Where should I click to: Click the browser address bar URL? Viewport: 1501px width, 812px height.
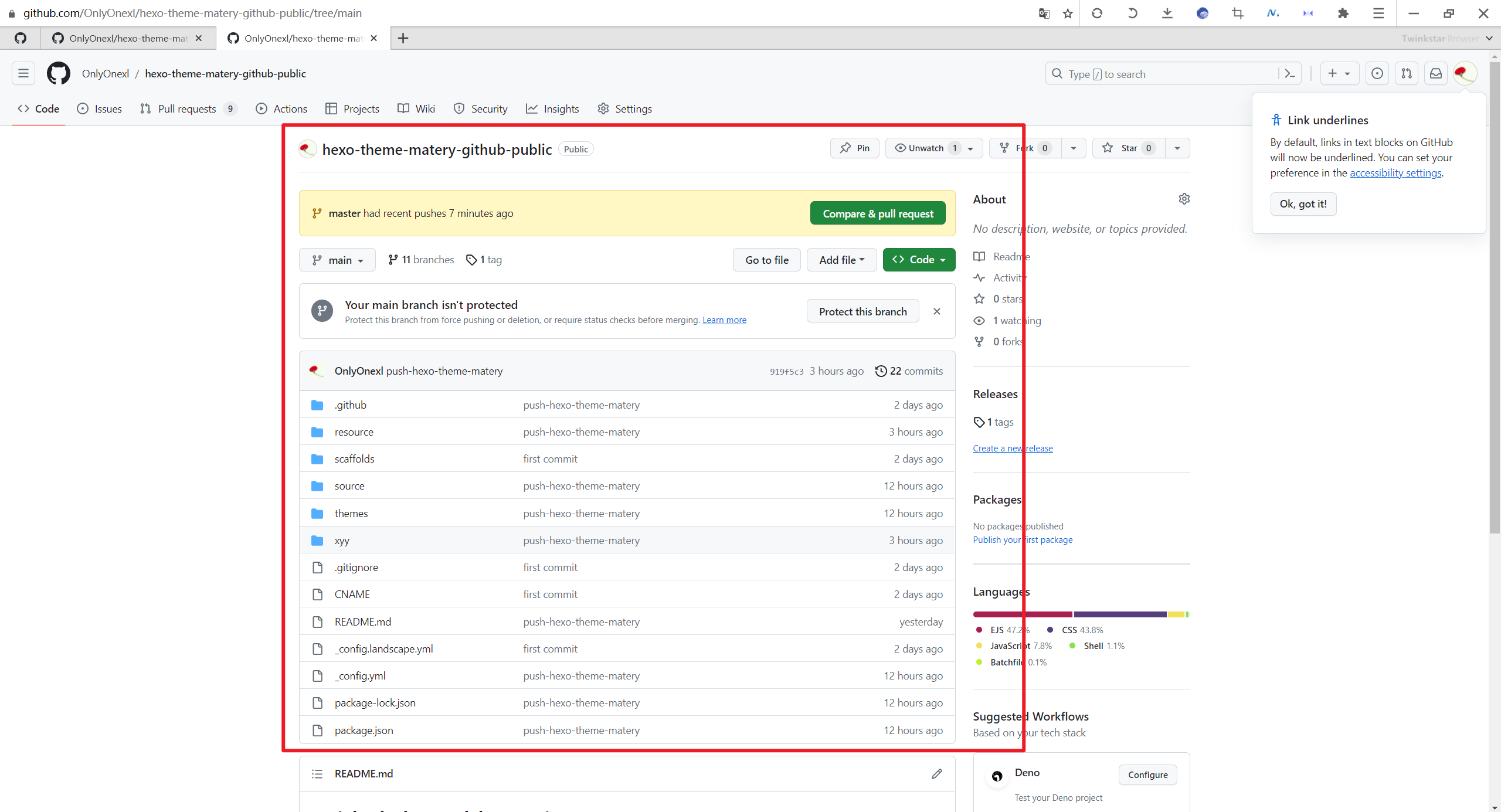[x=192, y=13]
